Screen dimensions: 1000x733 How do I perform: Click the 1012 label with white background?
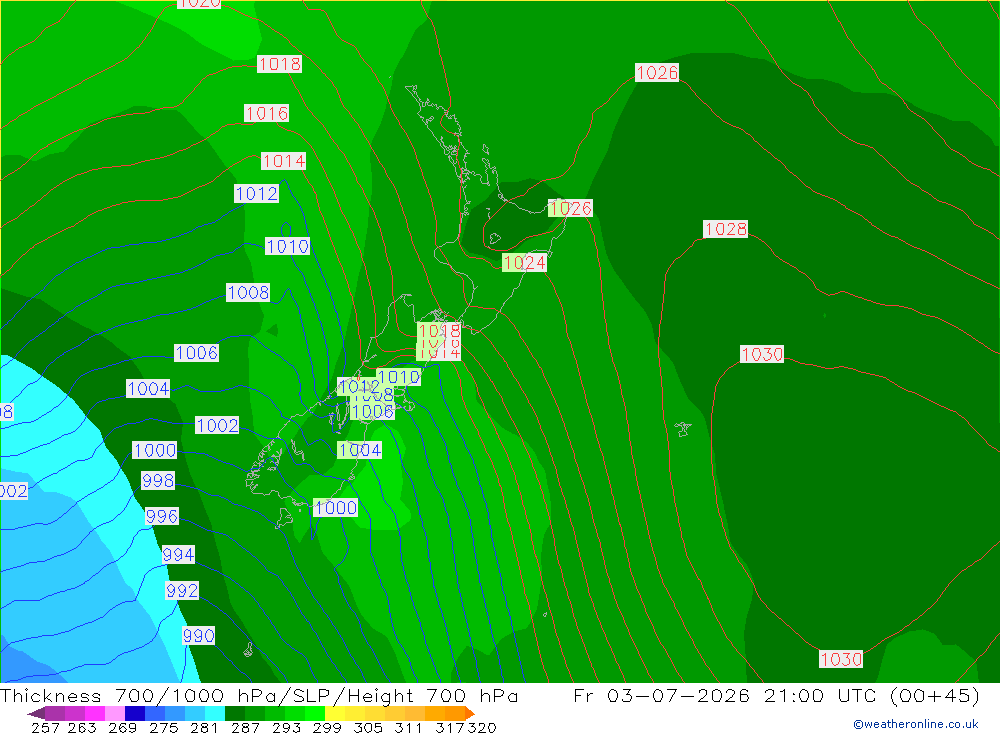click(x=257, y=194)
